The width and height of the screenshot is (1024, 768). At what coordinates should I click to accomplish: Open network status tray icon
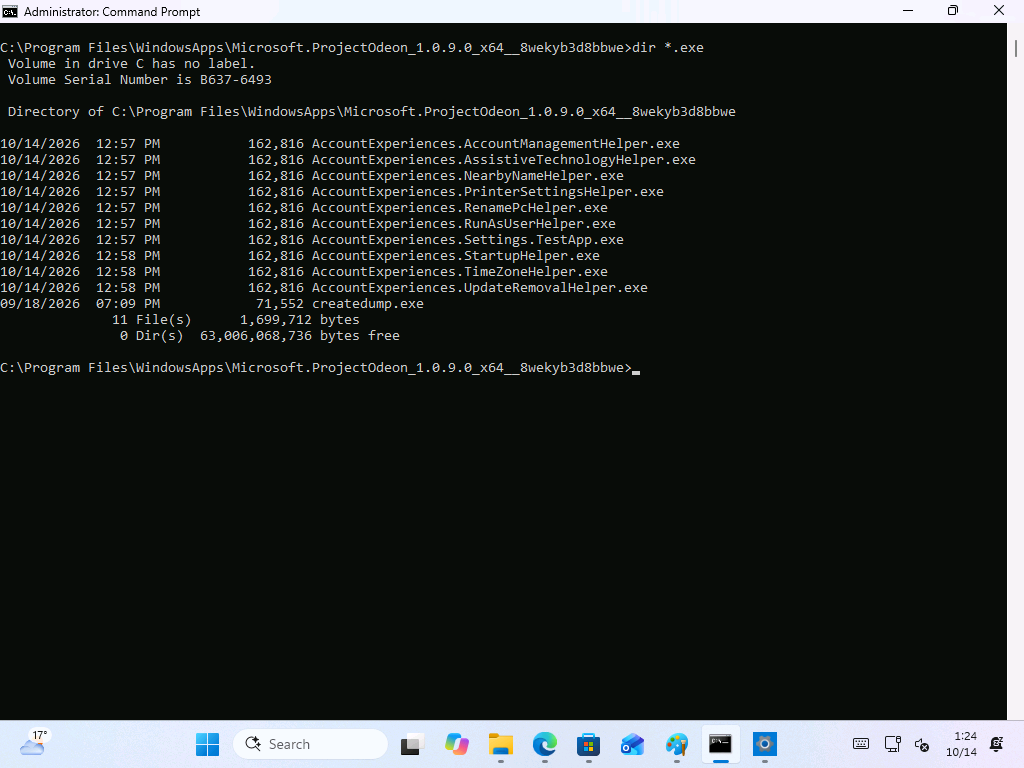point(892,744)
